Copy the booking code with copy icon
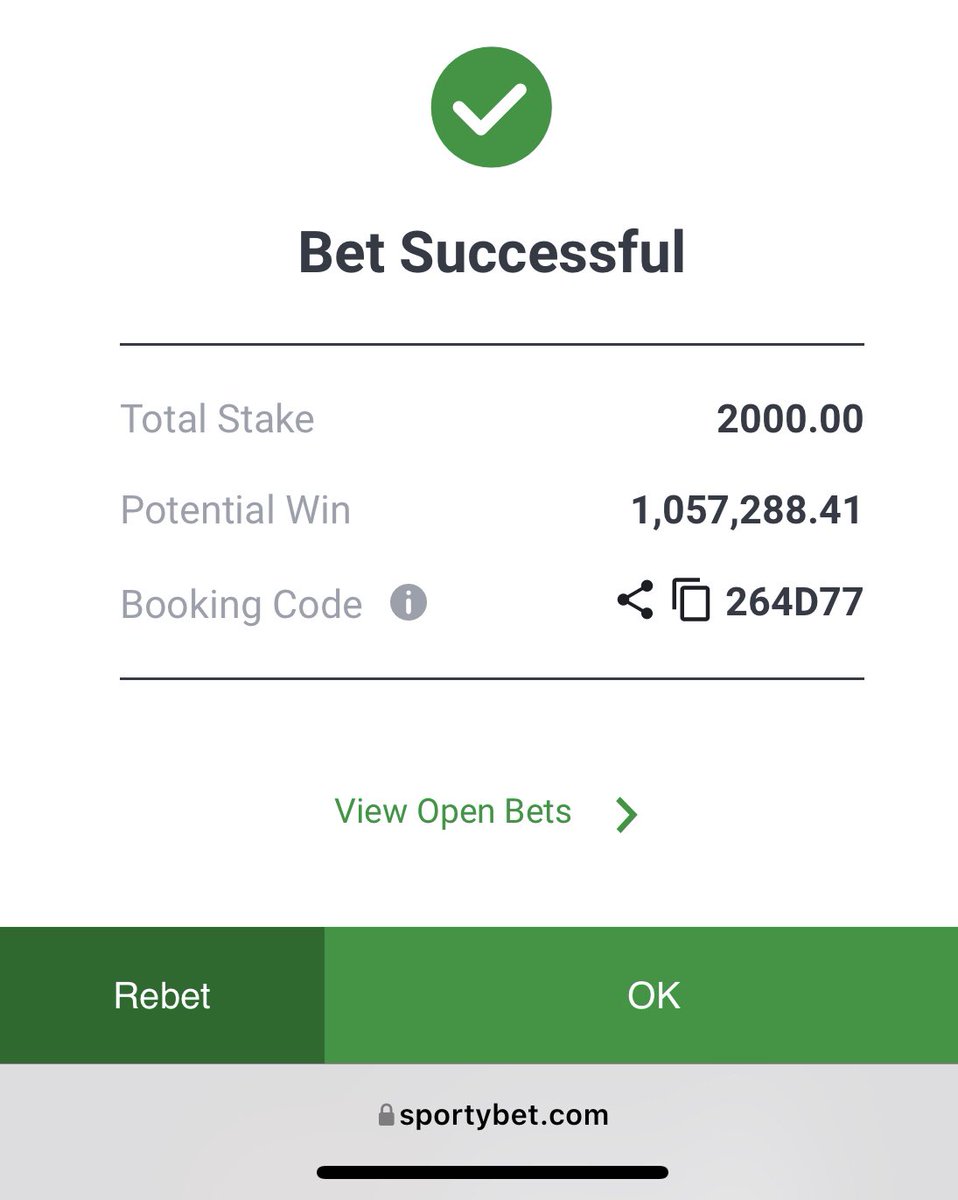 tap(690, 601)
